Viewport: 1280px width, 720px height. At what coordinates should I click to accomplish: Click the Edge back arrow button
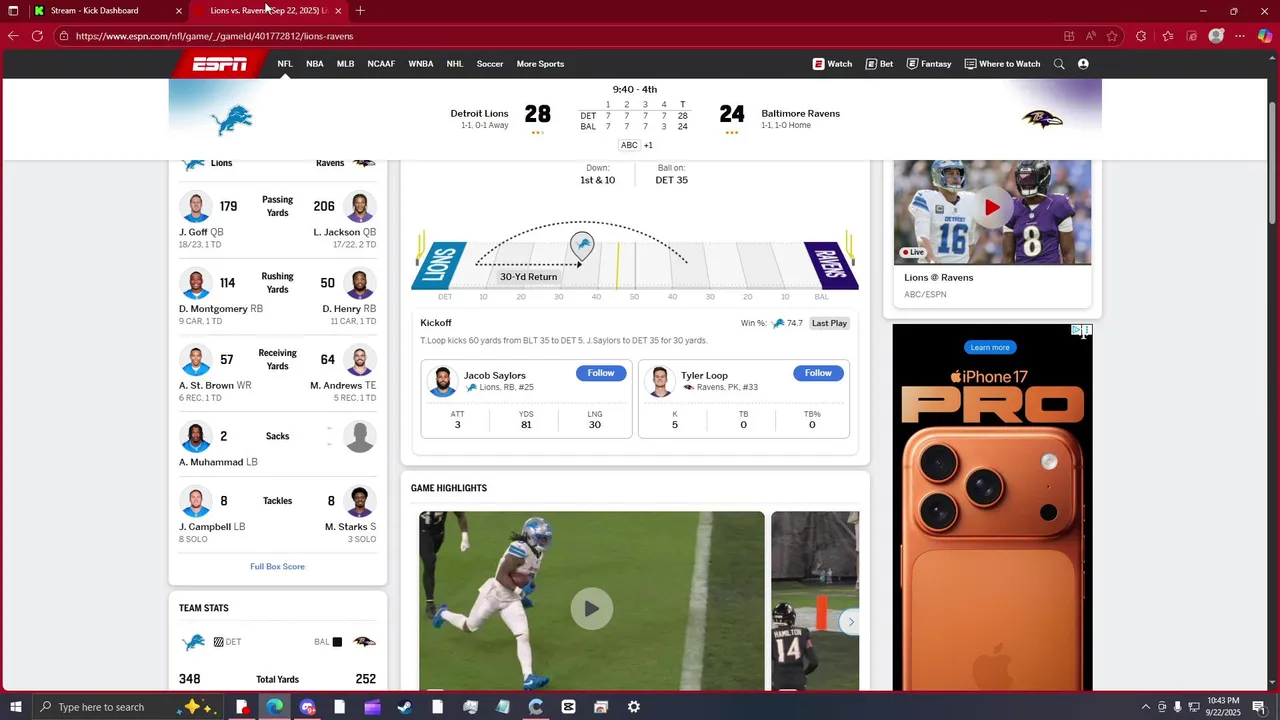coord(13,36)
